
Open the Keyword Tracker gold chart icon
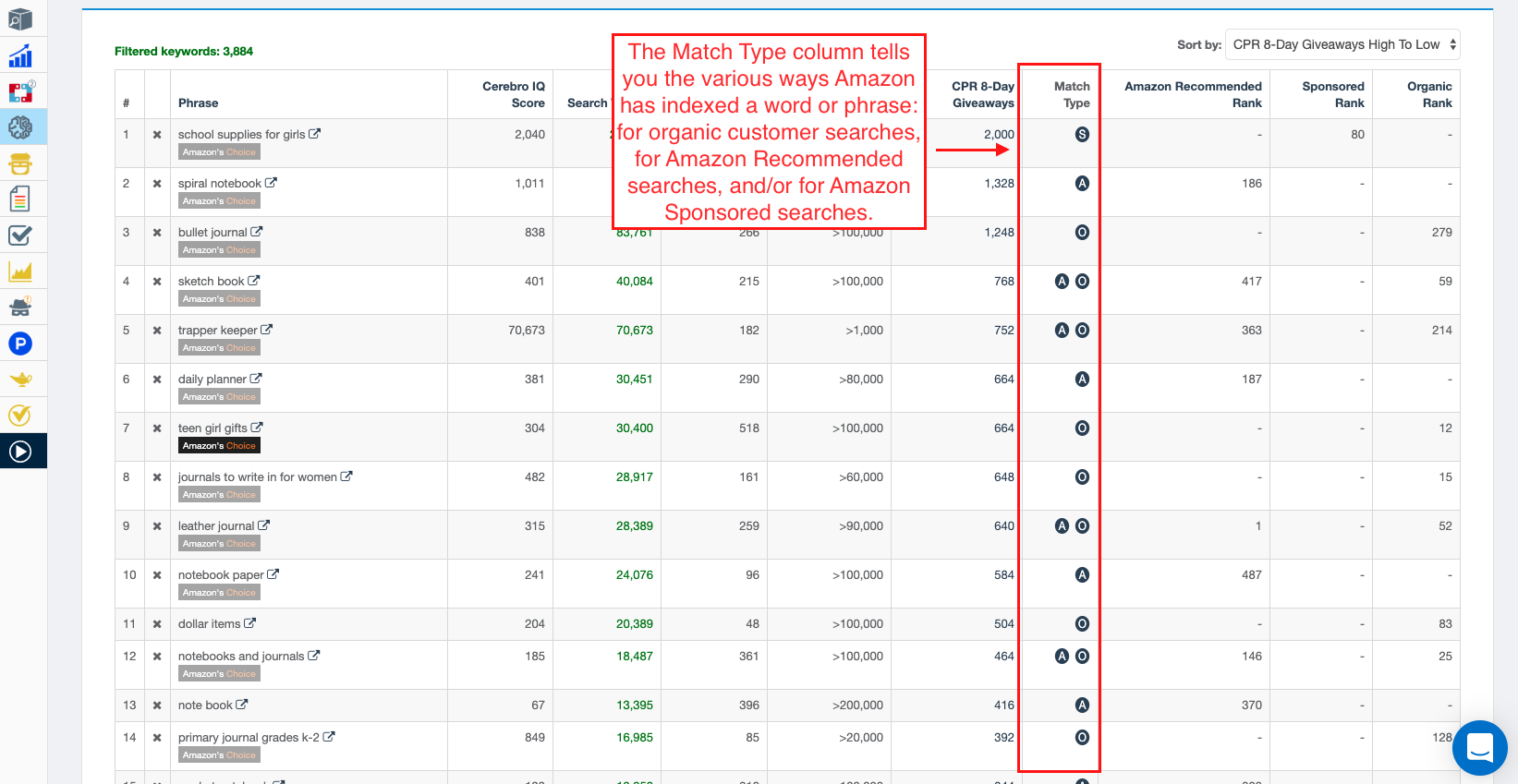pos(20,271)
